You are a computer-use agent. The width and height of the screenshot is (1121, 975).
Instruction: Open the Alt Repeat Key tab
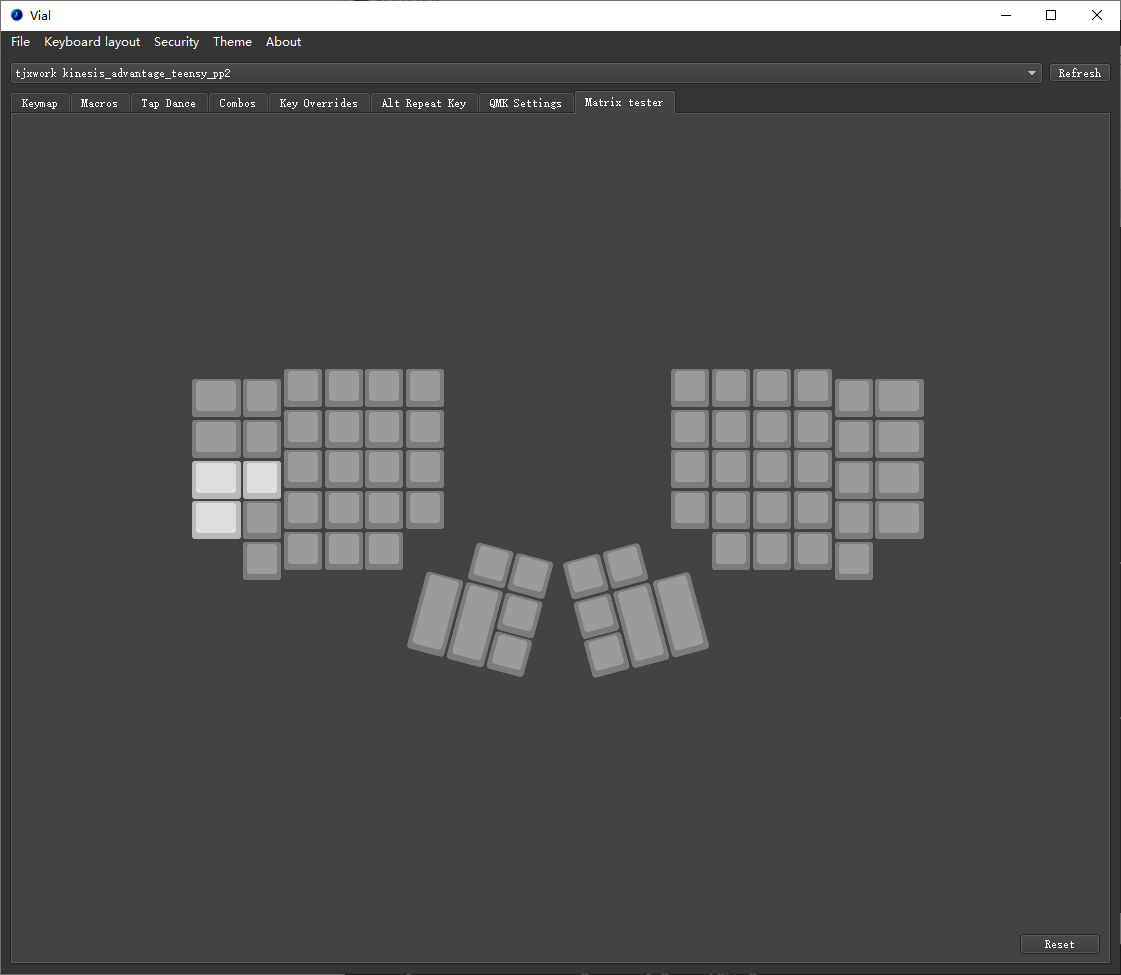coord(423,103)
